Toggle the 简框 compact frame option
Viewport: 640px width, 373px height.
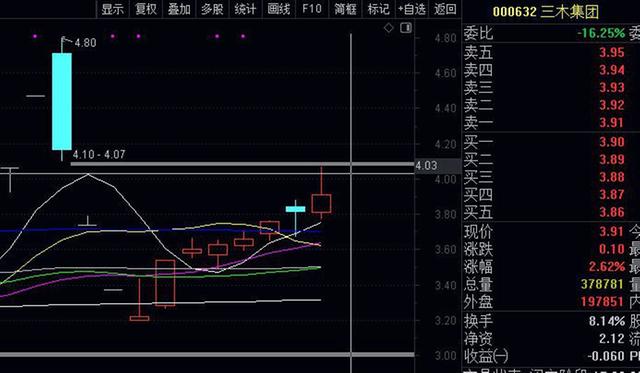[x=345, y=9]
